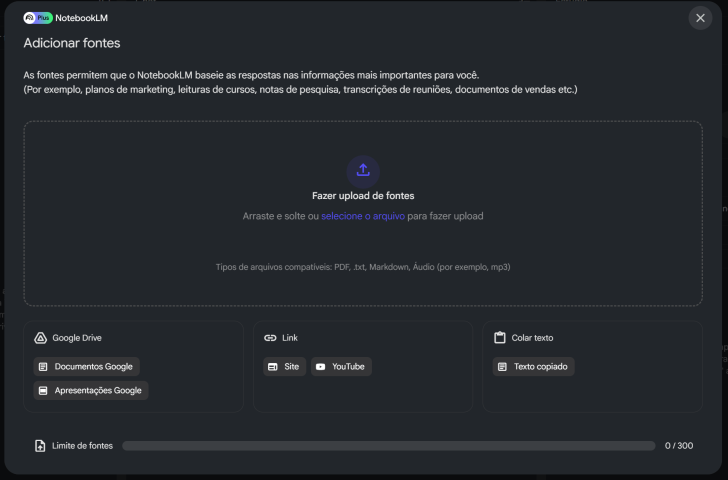This screenshot has height=480, width=728.
Task: Click the 'Tipos de arquivos compatíveis' note
Action: [x=363, y=267]
